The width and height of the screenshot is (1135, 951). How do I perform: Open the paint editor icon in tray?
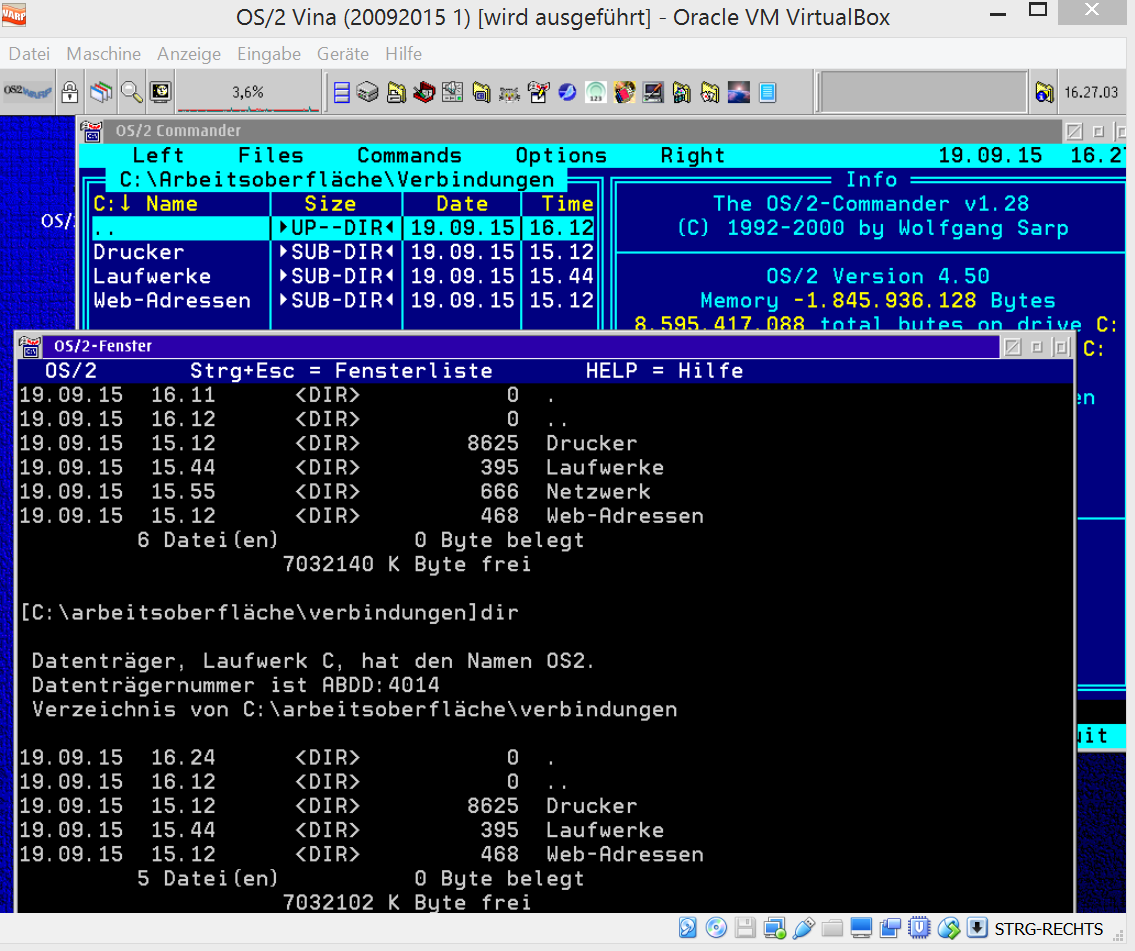point(539,93)
